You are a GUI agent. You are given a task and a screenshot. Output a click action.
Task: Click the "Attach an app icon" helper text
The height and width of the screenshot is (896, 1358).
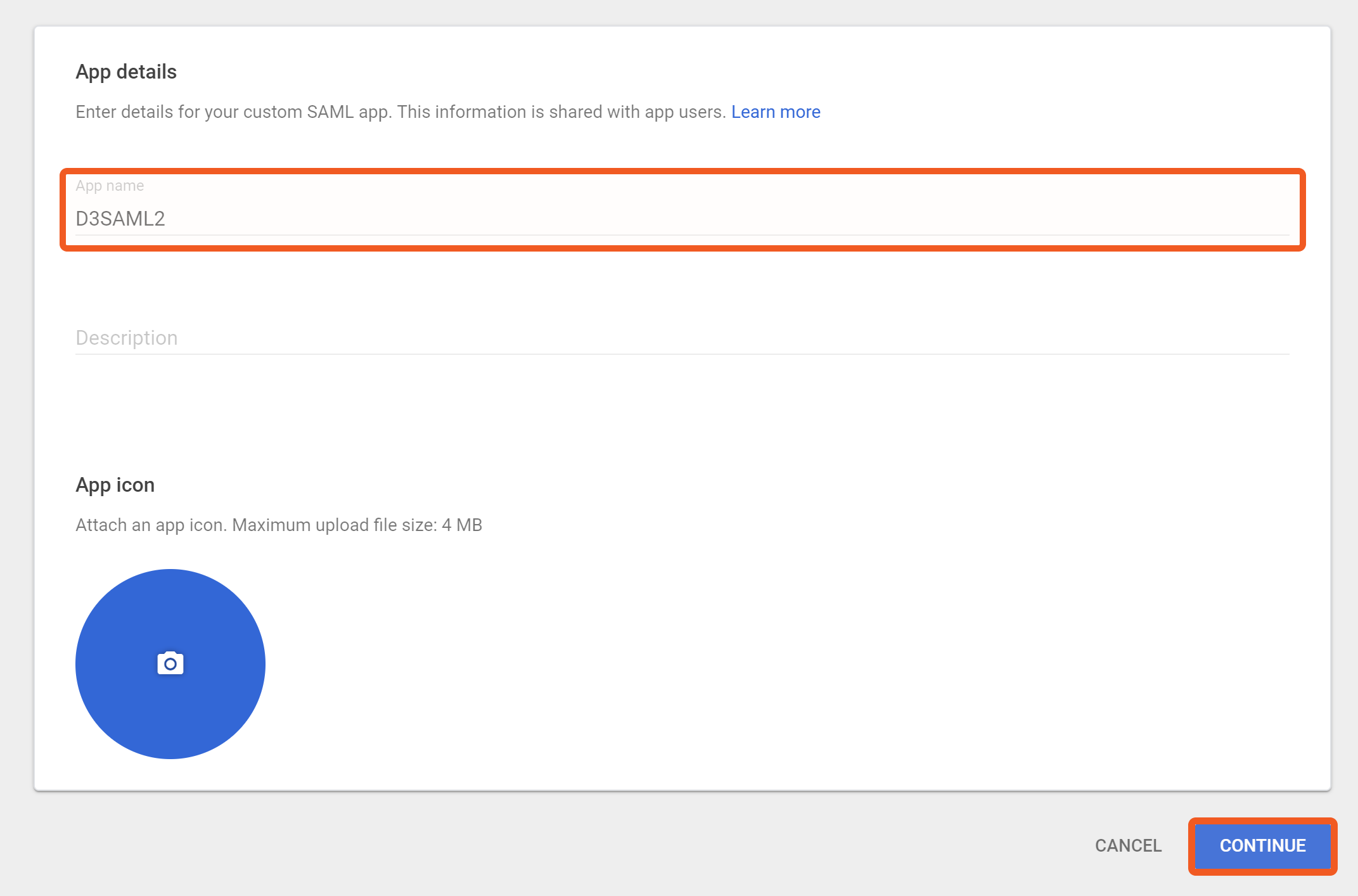click(150, 525)
